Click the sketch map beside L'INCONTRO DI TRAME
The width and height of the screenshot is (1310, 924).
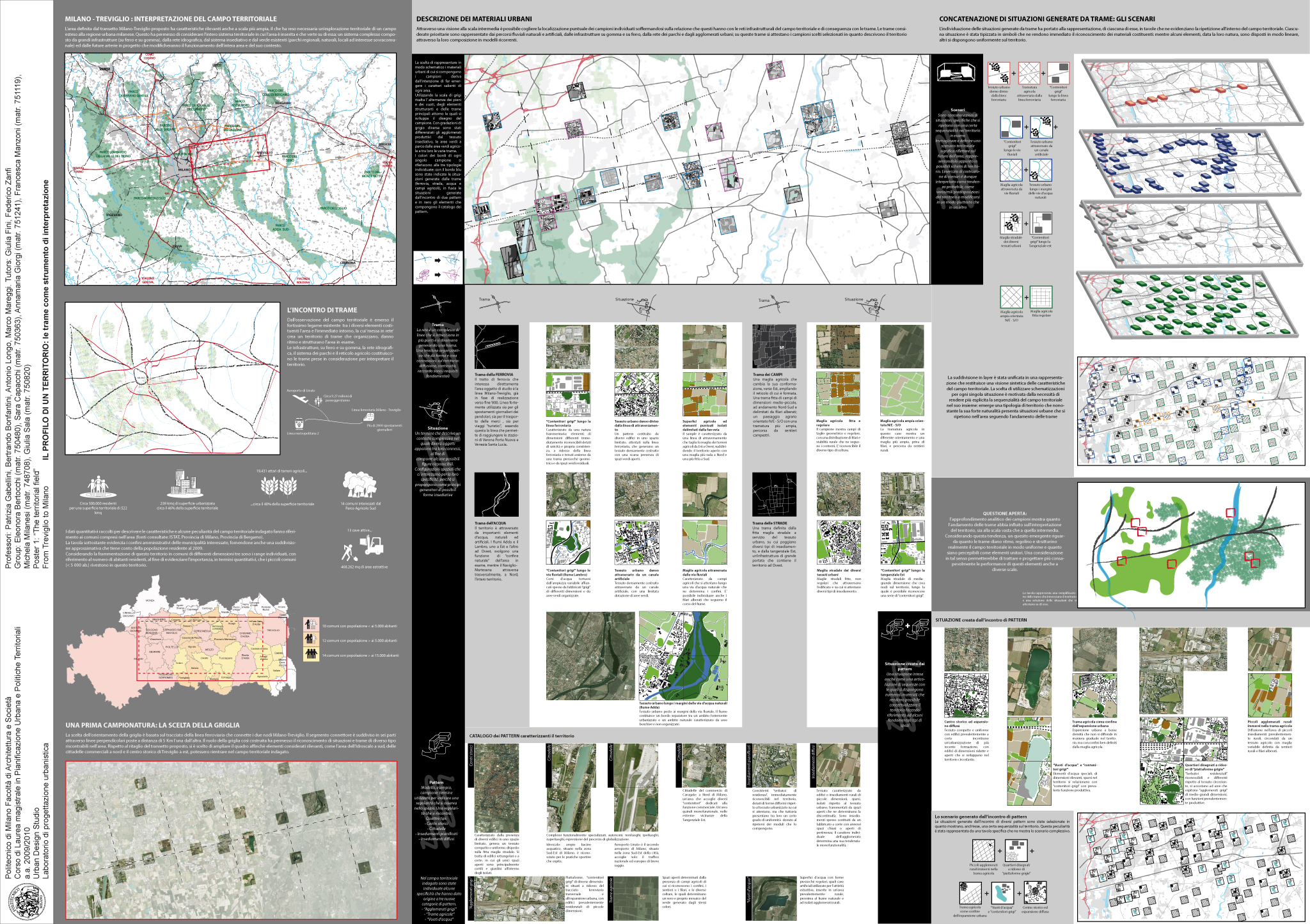coord(173,378)
